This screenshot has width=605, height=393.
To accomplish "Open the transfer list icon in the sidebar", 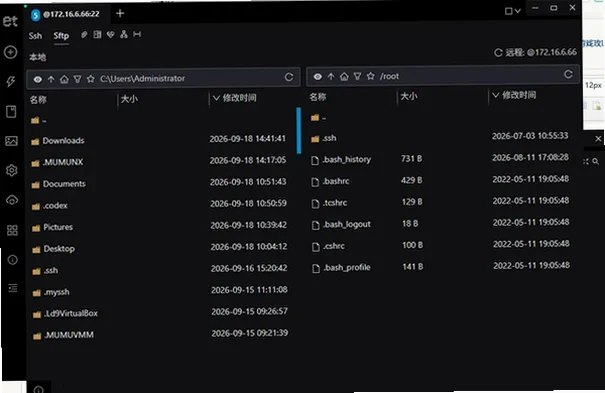I will coord(13,288).
